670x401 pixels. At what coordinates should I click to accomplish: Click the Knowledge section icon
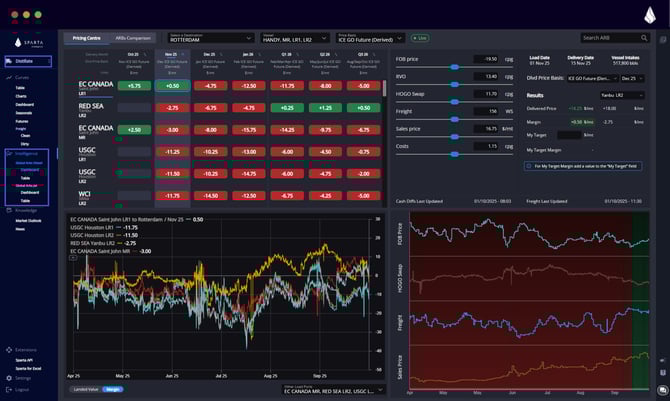click(8, 210)
